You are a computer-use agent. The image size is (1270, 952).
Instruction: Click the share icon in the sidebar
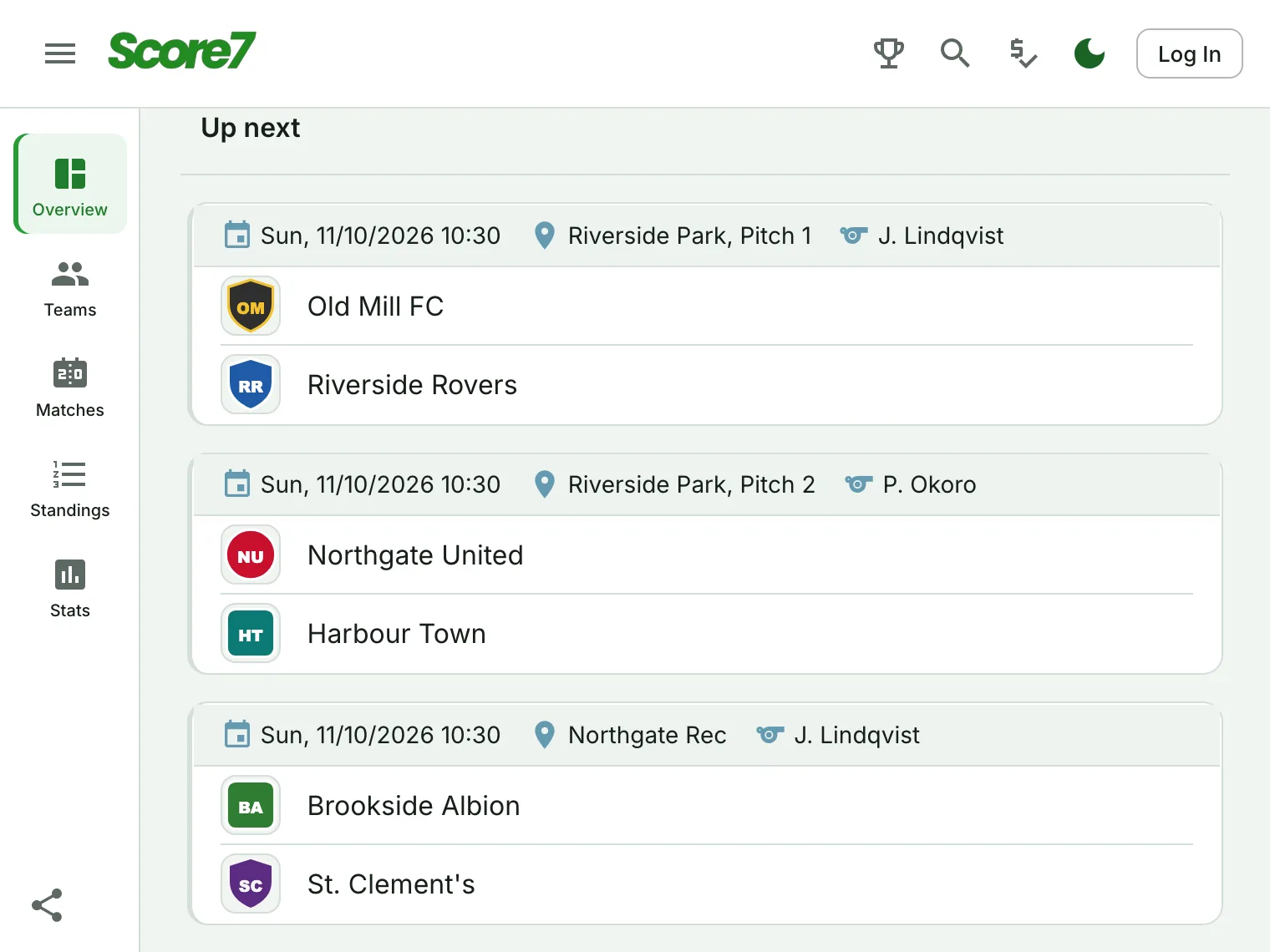point(47,905)
